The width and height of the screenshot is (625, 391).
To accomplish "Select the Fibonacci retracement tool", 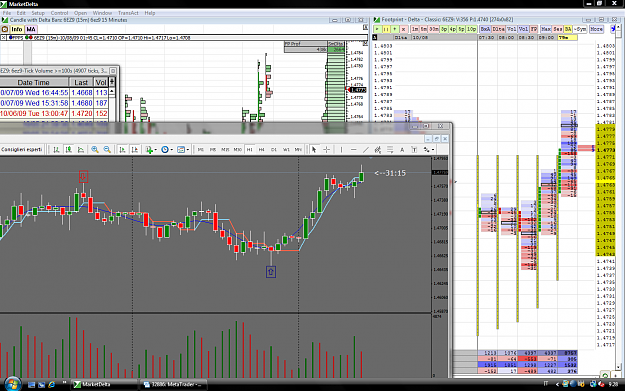I will (390, 149).
